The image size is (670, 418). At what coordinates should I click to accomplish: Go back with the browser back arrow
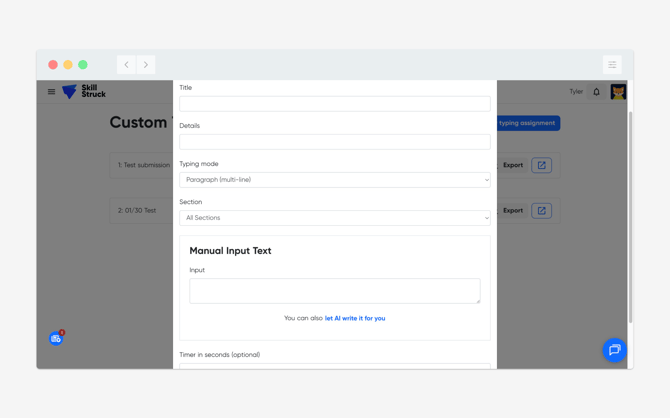(x=126, y=65)
